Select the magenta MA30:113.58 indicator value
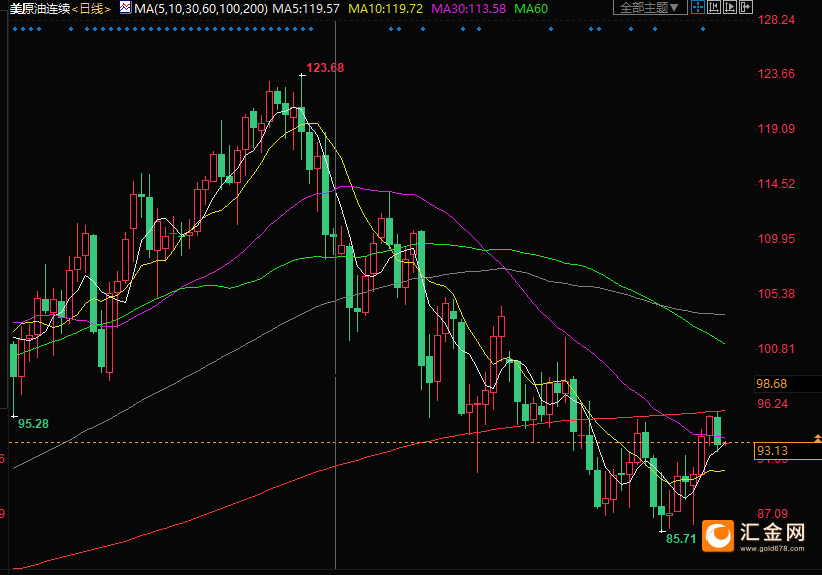 click(469, 9)
